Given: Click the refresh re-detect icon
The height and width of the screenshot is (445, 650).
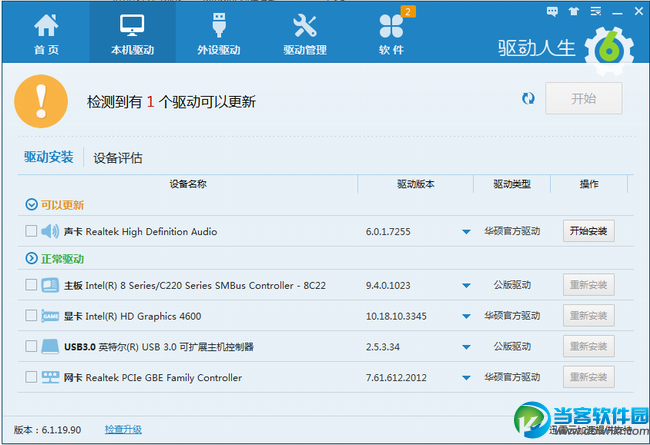Looking at the screenshot, I should click(528, 99).
